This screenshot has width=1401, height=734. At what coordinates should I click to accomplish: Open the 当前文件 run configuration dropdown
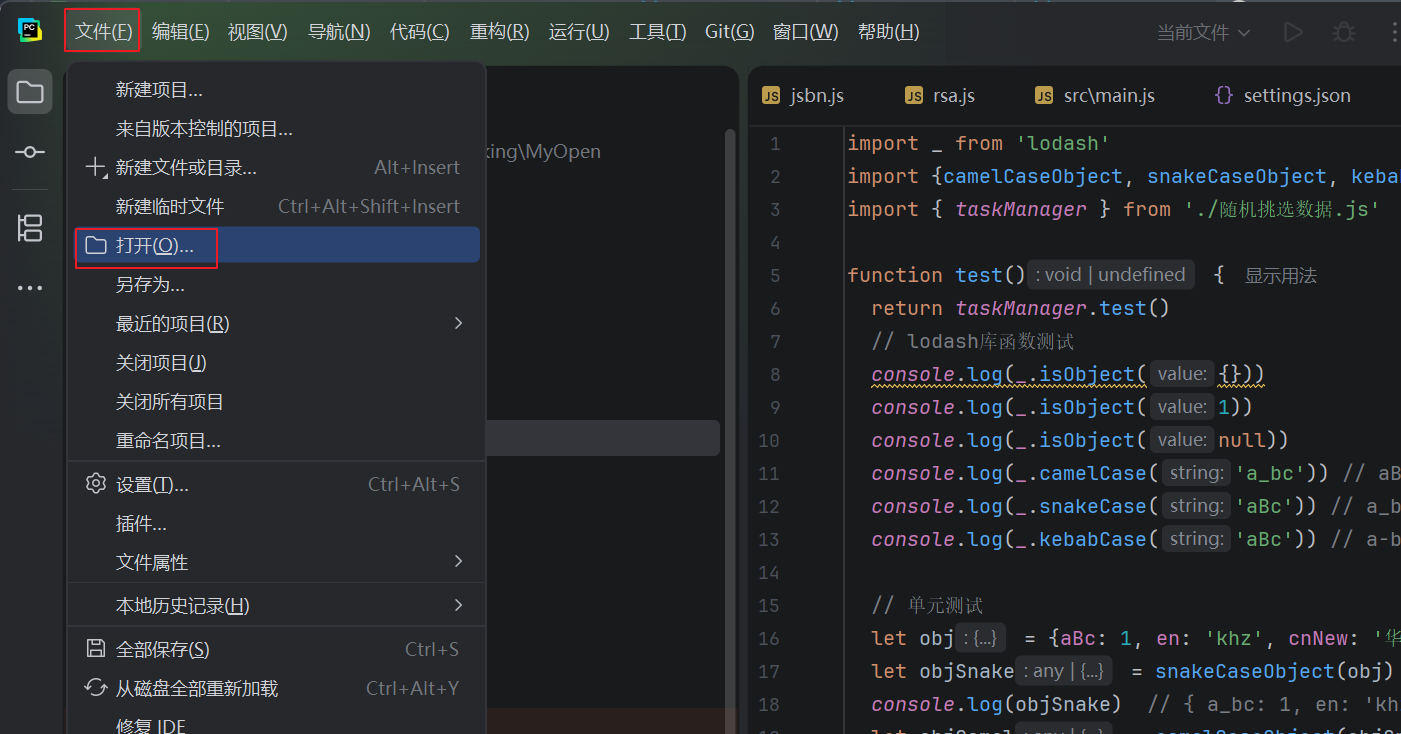(1204, 32)
